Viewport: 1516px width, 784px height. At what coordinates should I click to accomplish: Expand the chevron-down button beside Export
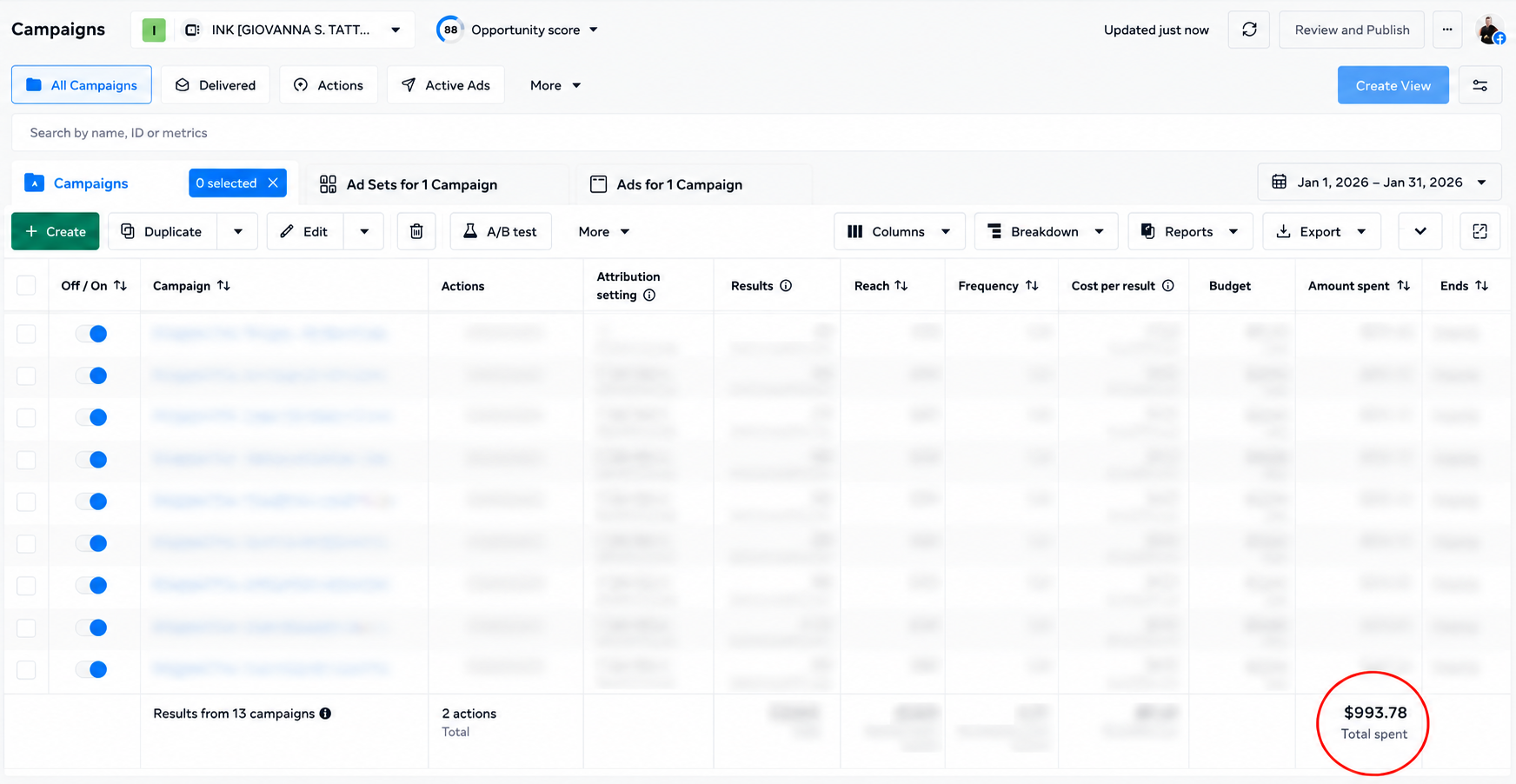click(x=1420, y=231)
